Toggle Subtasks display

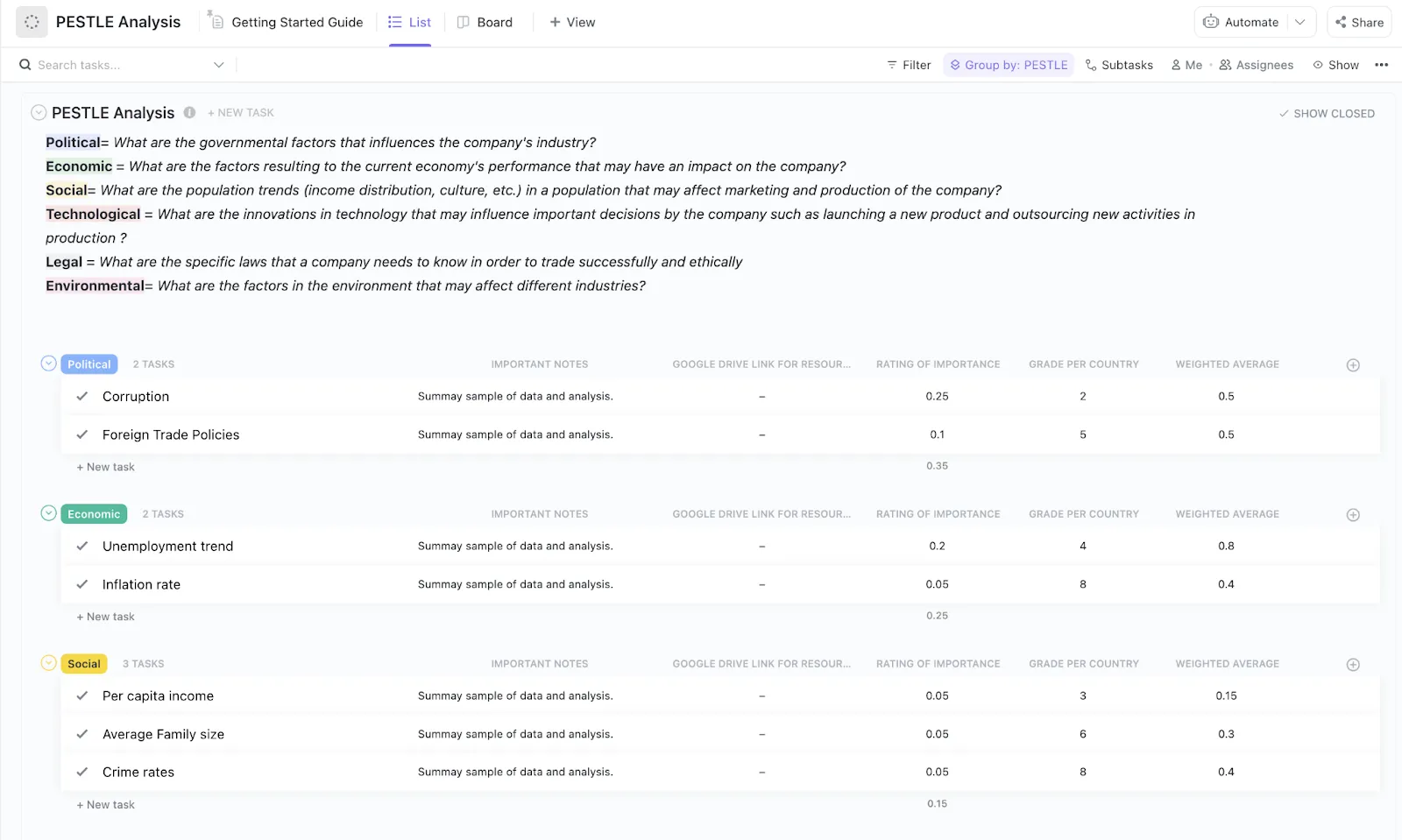tap(1119, 65)
